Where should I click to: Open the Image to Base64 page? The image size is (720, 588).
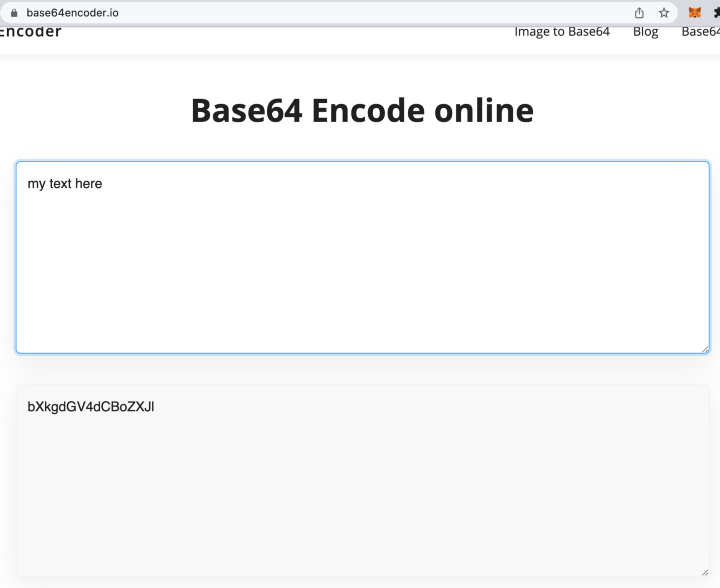click(x=562, y=31)
